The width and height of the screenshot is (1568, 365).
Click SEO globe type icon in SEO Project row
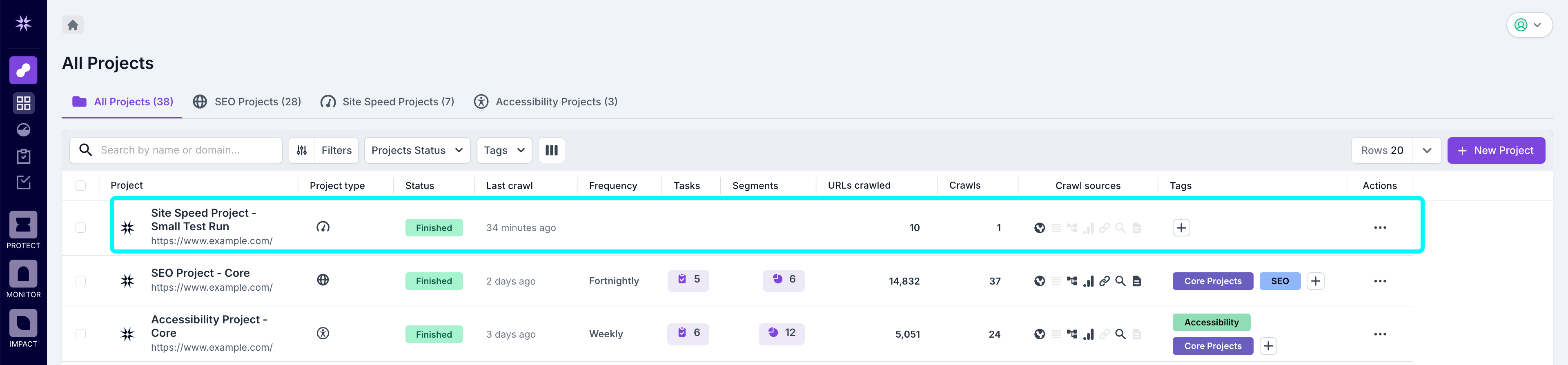pyautogui.click(x=323, y=280)
